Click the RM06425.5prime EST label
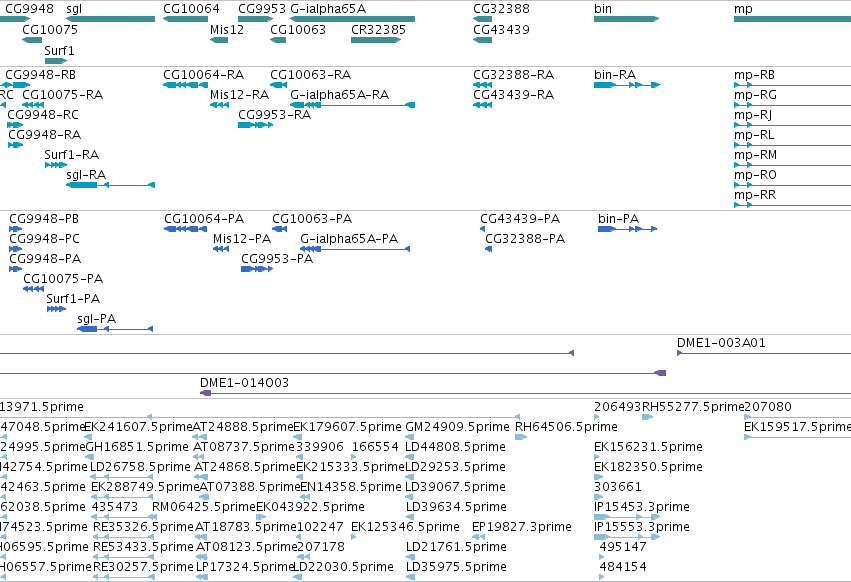This screenshot has width=851, height=582. pos(204,507)
